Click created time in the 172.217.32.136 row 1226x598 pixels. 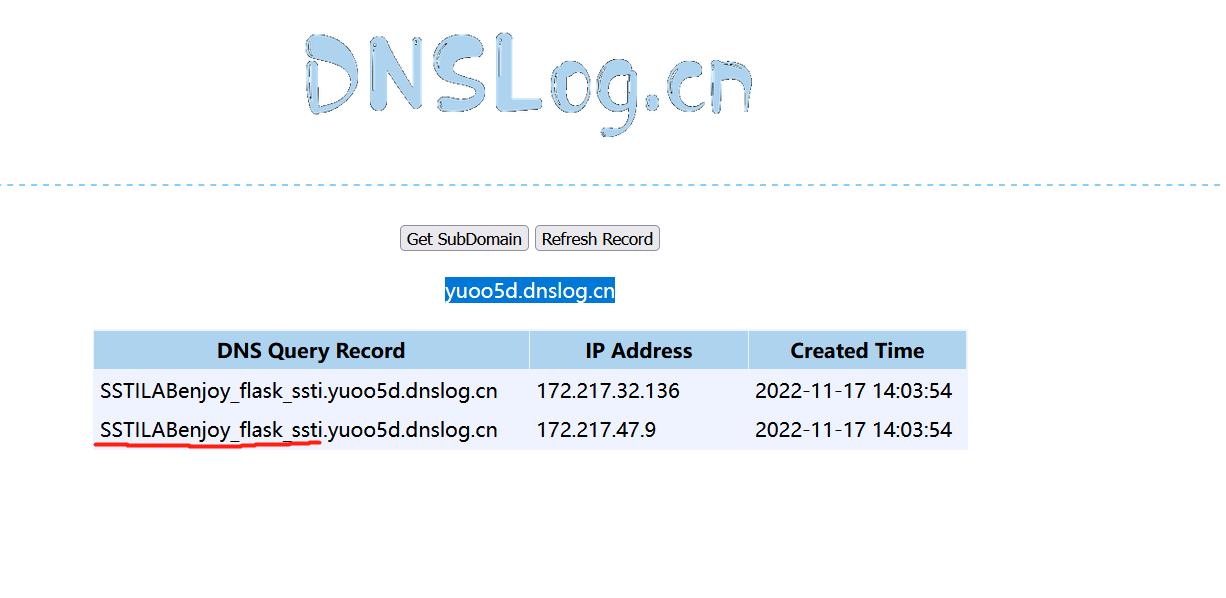tap(853, 391)
